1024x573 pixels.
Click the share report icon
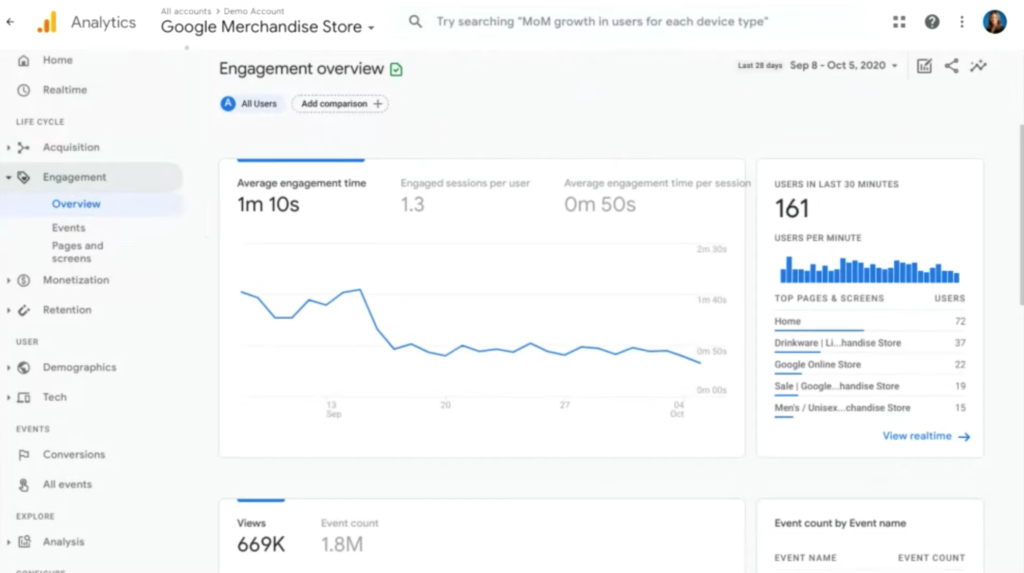click(952, 66)
